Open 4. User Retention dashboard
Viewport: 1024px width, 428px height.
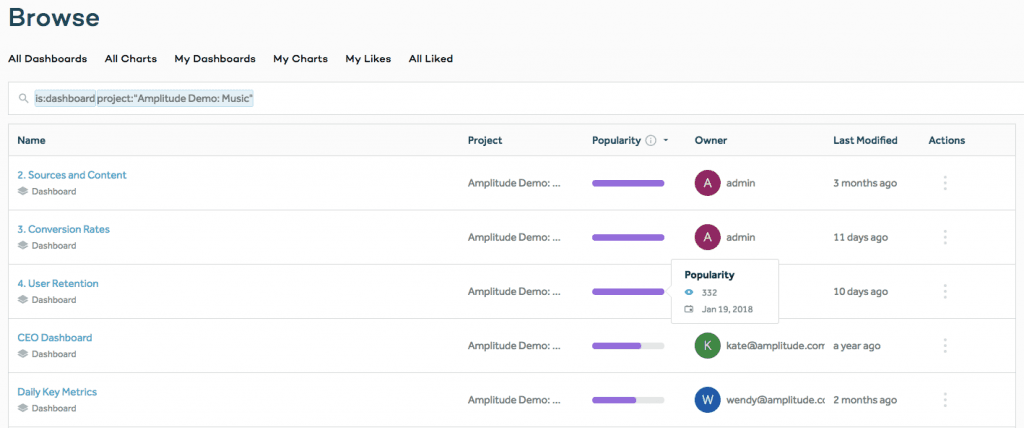coord(58,284)
